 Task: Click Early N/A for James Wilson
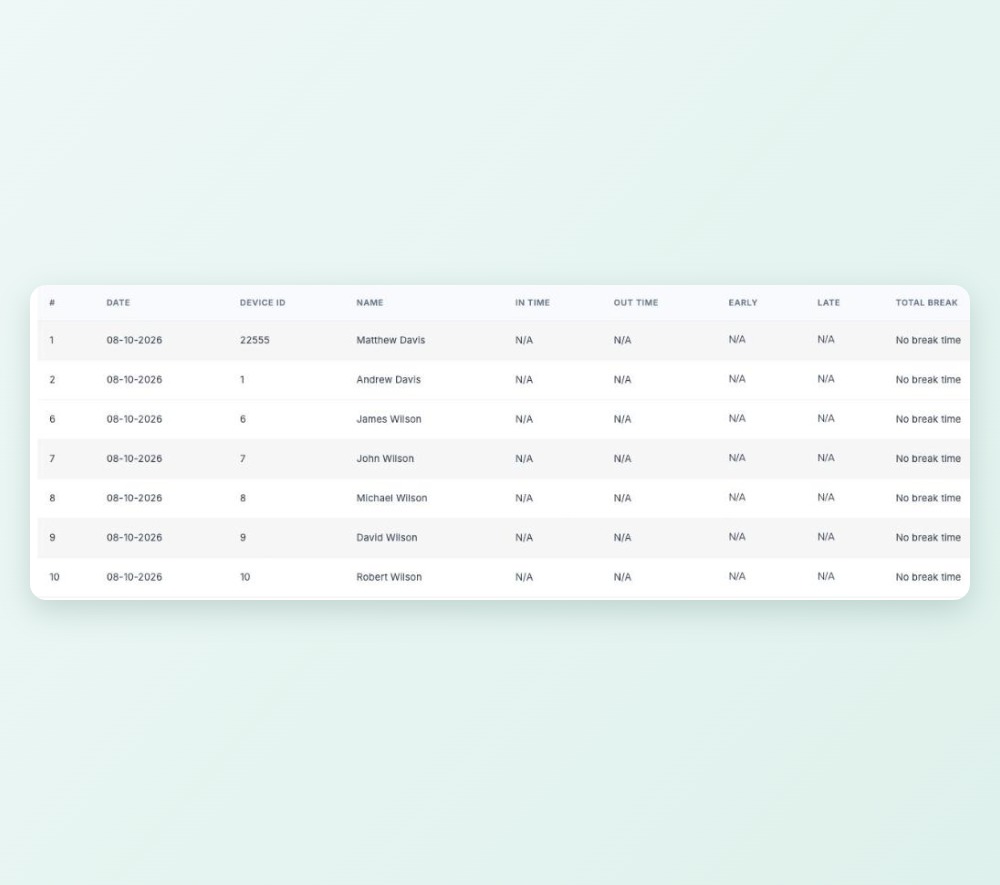pyautogui.click(x=737, y=419)
